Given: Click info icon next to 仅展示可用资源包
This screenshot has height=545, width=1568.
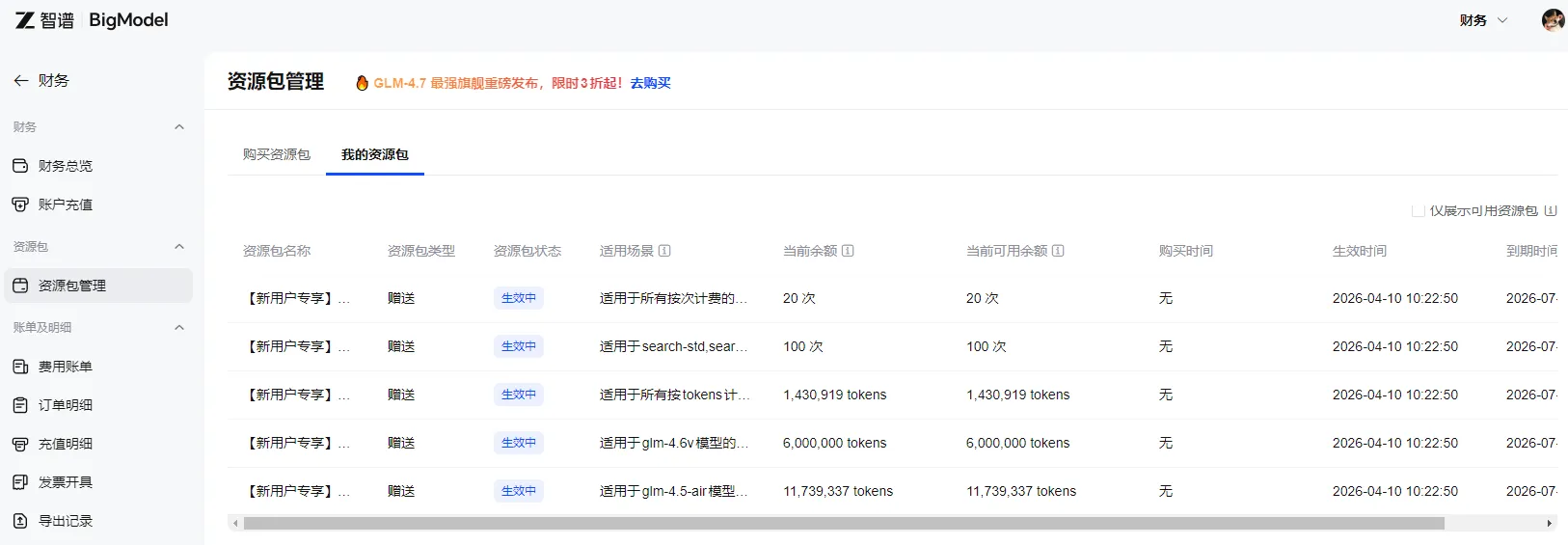Looking at the screenshot, I should [x=1551, y=210].
